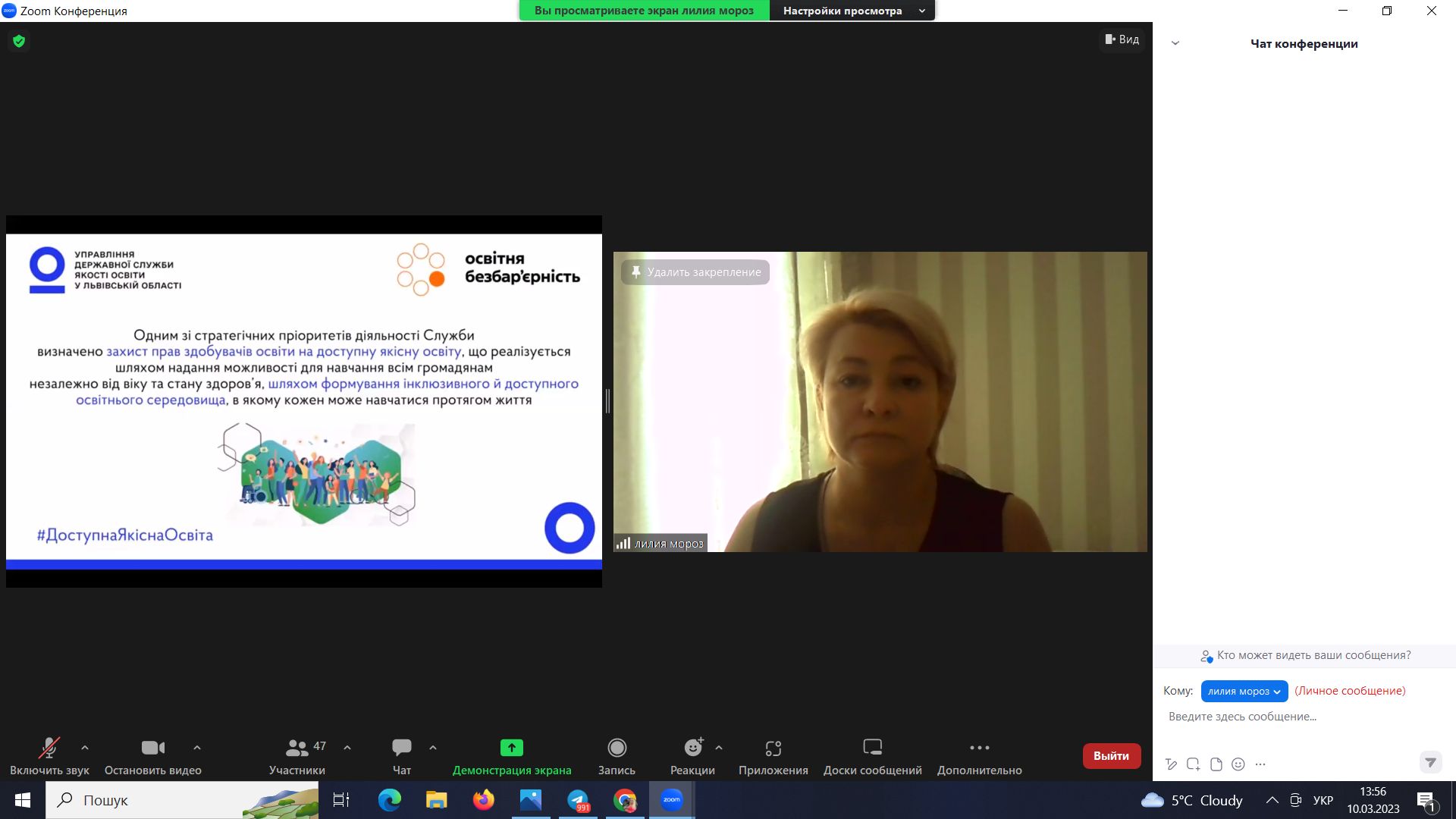Viewport: 1456px width, 819px height.
Task: Click the green screen viewing banner
Action: click(644, 11)
